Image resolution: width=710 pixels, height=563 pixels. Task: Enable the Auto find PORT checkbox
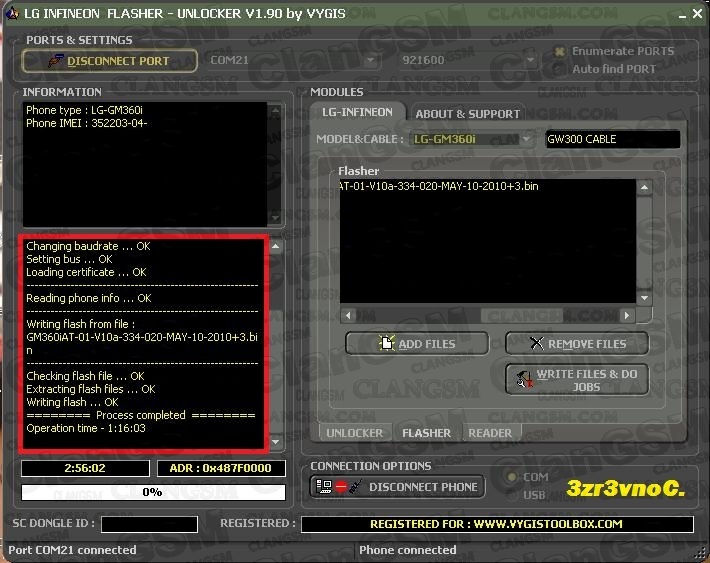(x=560, y=69)
